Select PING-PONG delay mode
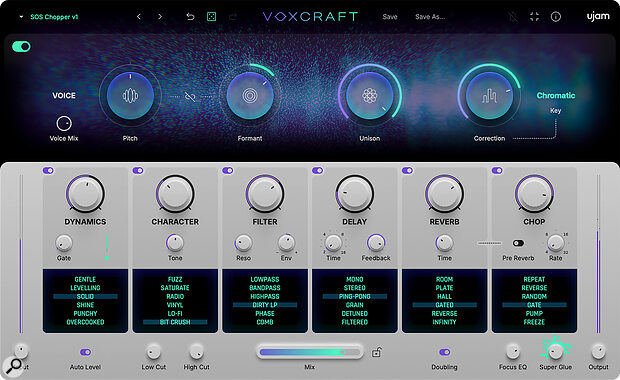 pos(355,297)
